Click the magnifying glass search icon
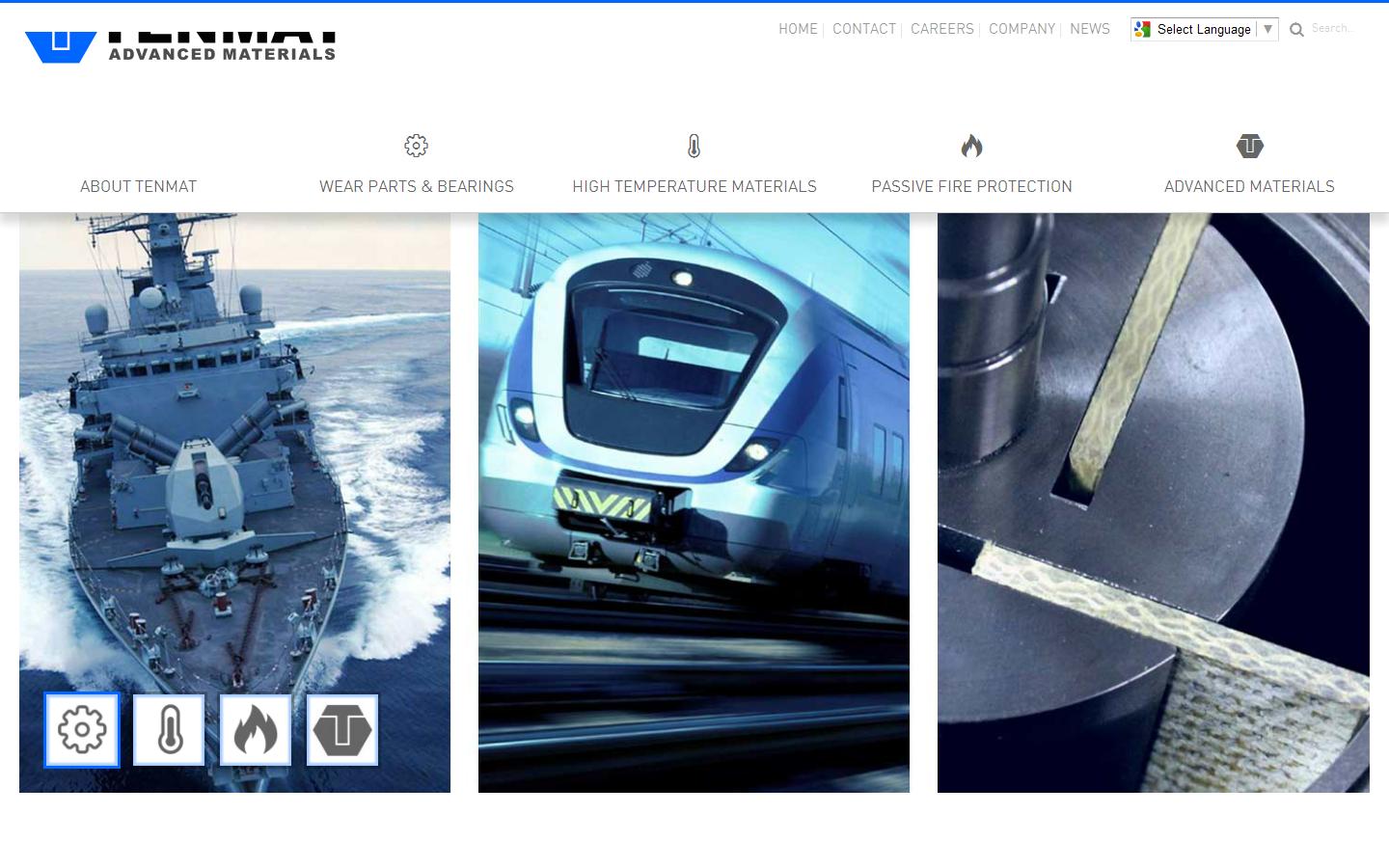Viewport: 1389px width, 868px height. tap(1296, 29)
